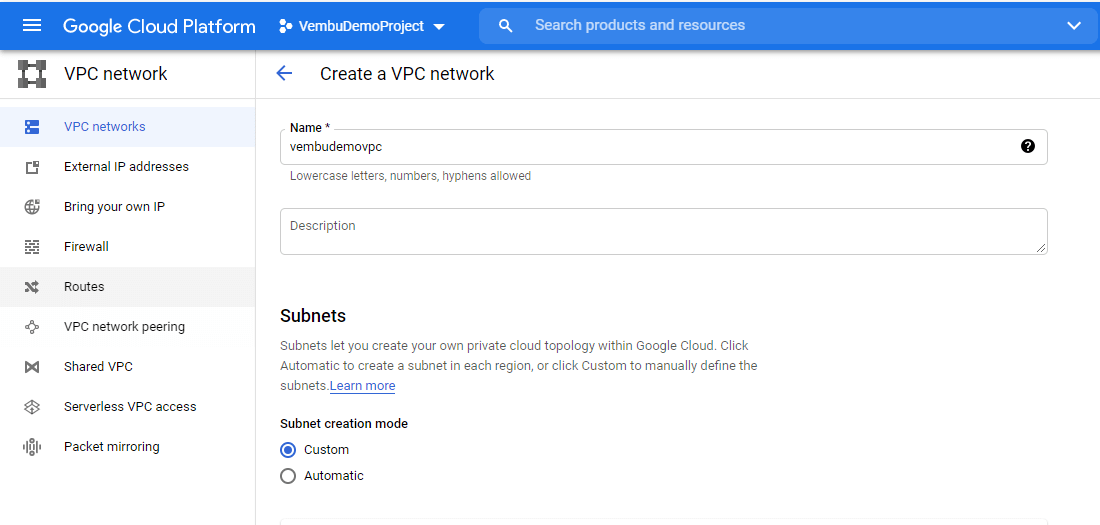This screenshot has height=525, width=1100.
Task: Click the Description field resize handle
Action: 1040,248
